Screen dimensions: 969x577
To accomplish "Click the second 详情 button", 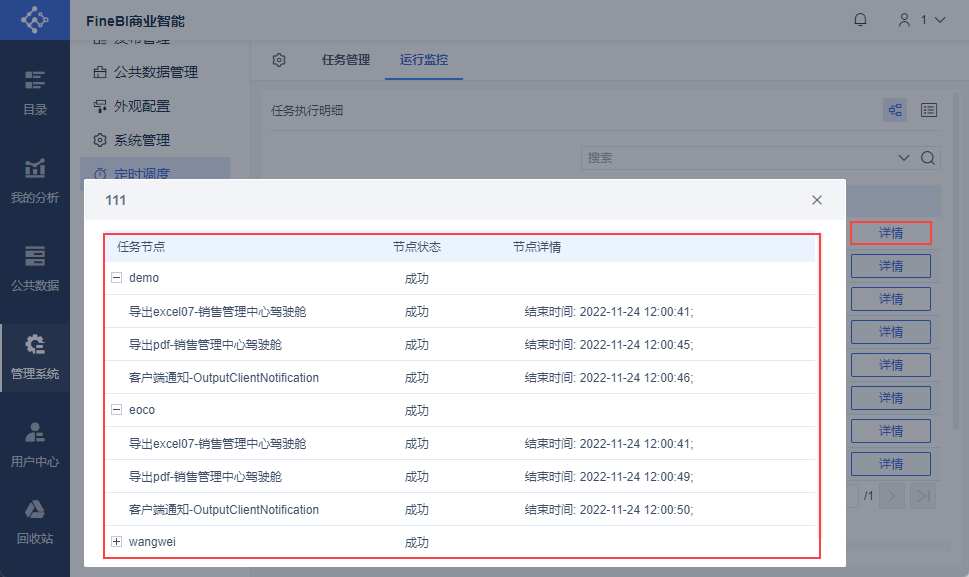I will (x=891, y=266).
